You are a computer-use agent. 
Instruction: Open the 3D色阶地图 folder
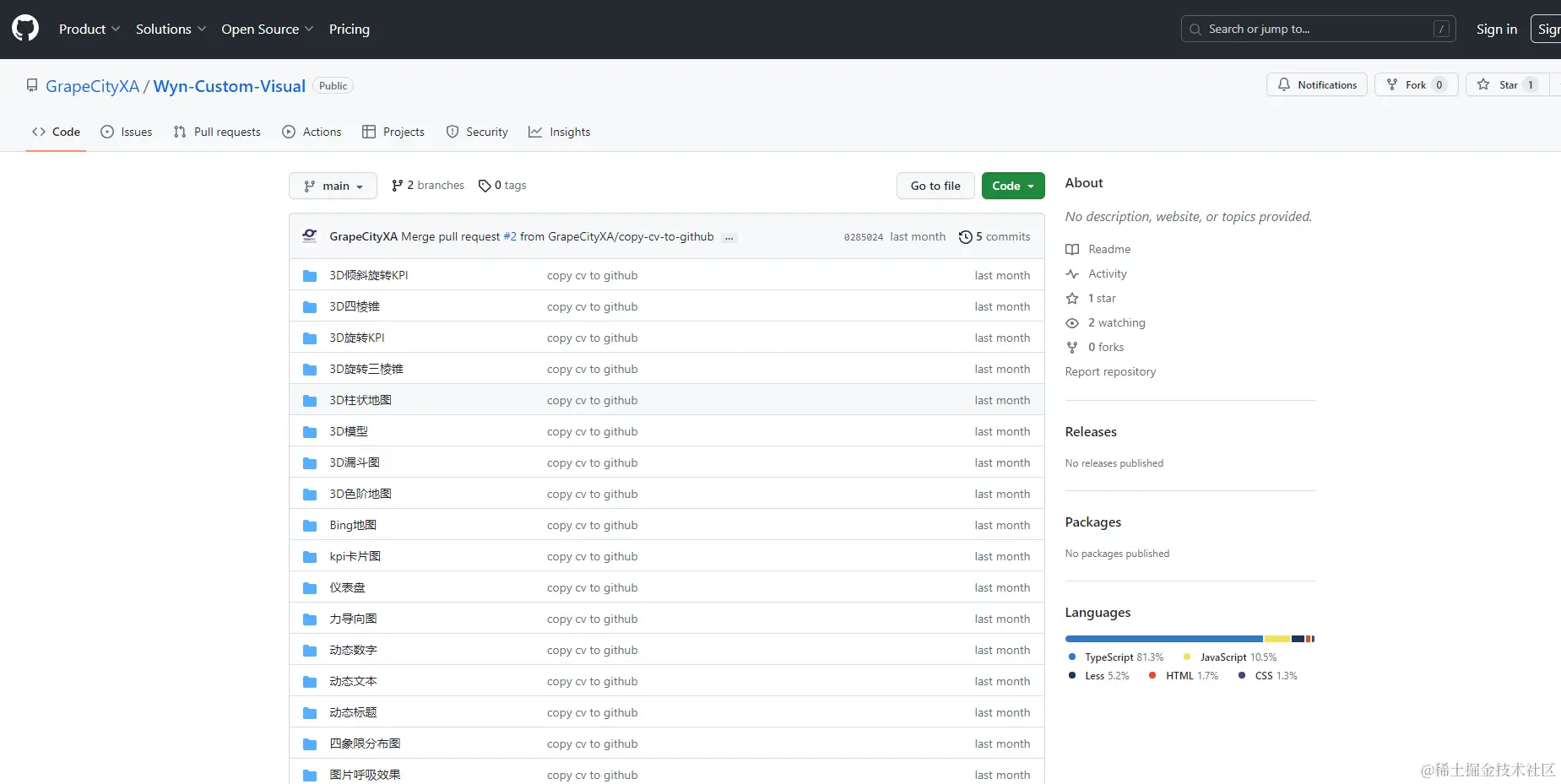(360, 494)
